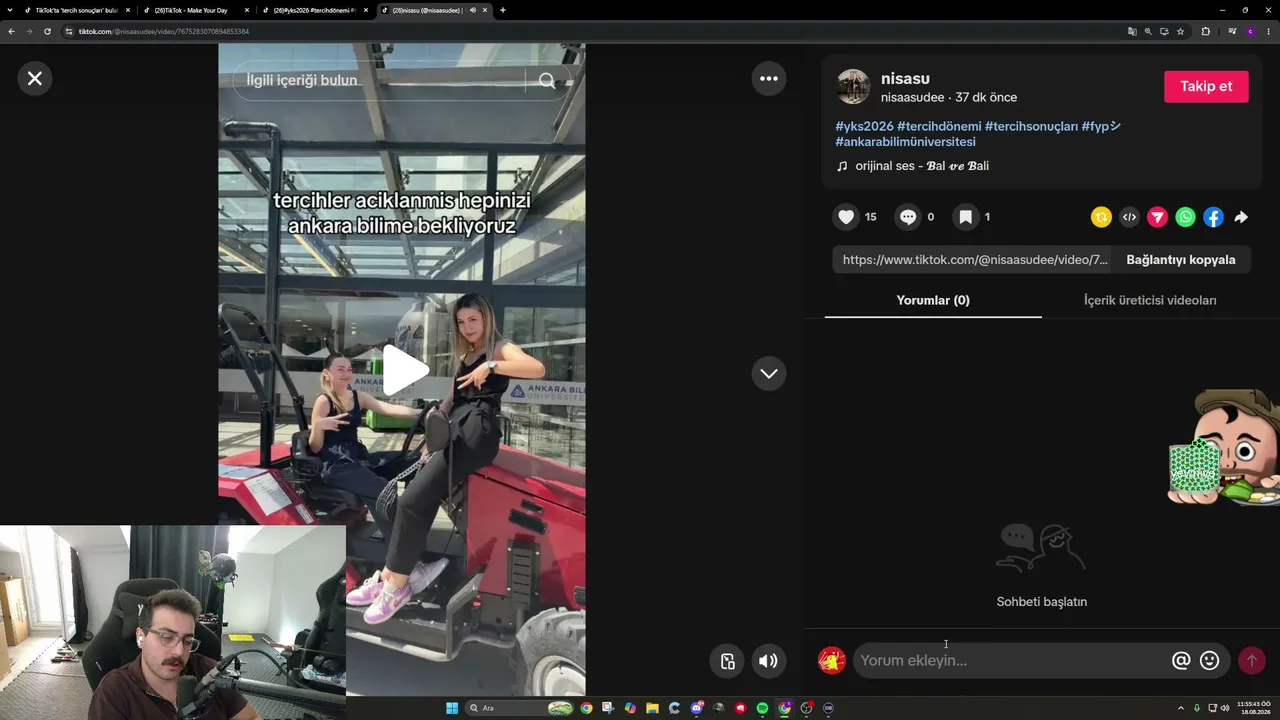Click the address bar URL

tap(164, 31)
